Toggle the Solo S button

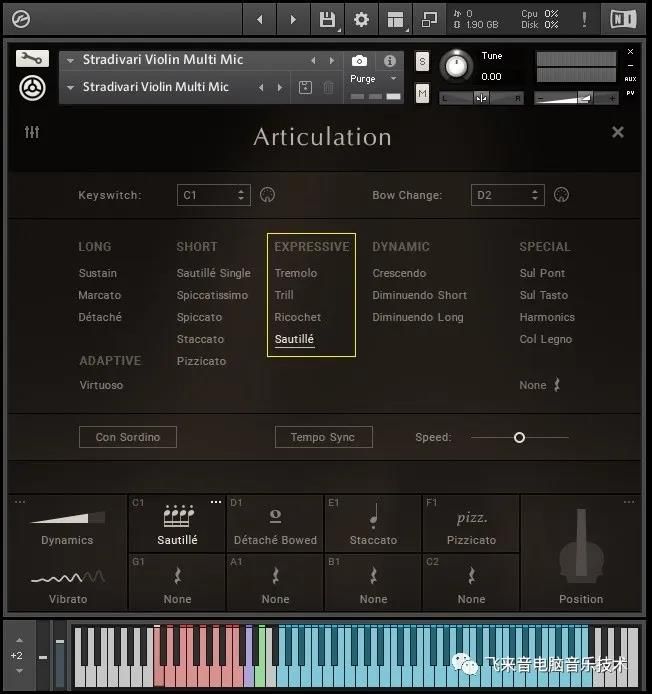pos(422,61)
